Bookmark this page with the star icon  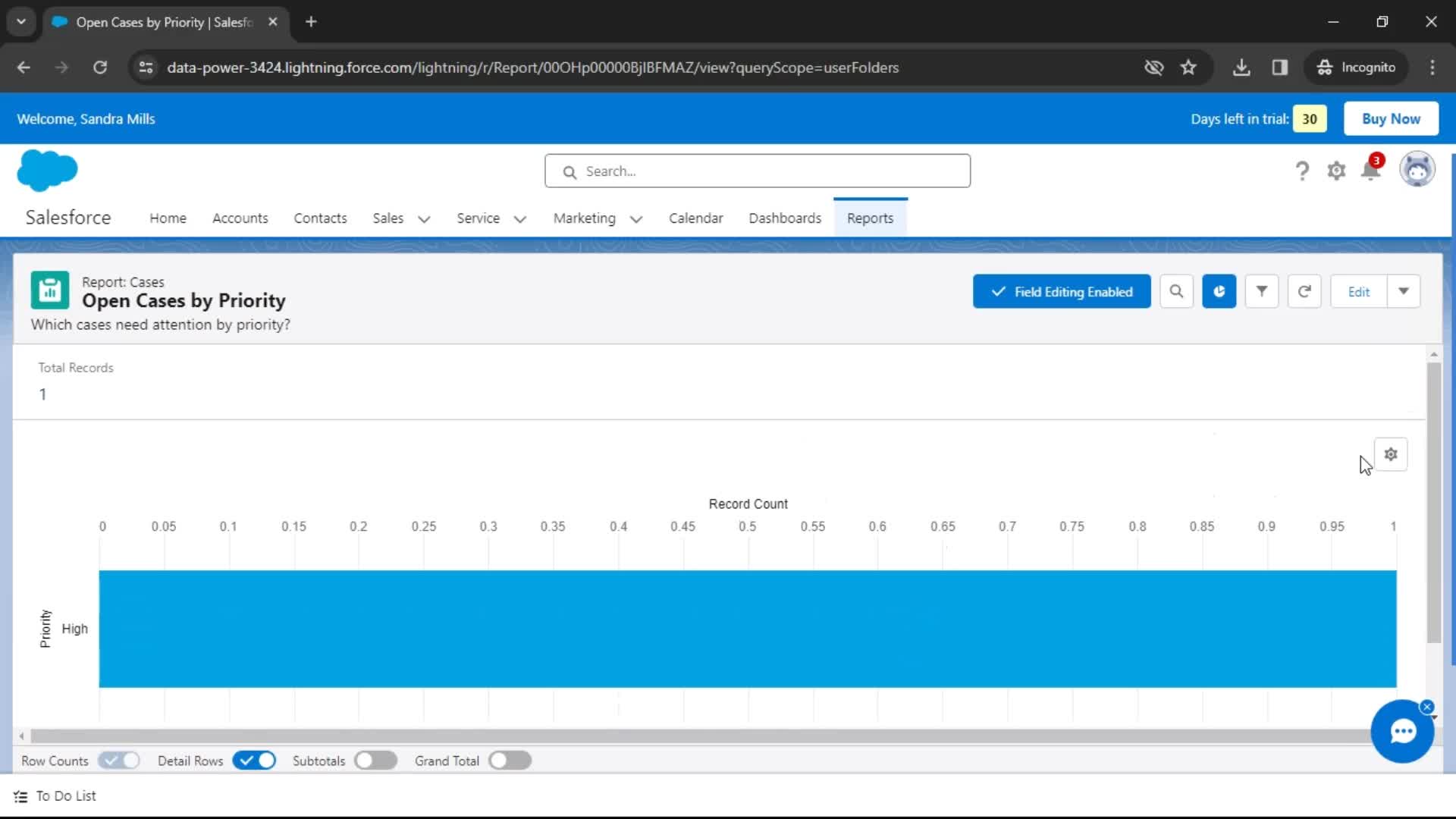pyautogui.click(x=1188, y=67)
